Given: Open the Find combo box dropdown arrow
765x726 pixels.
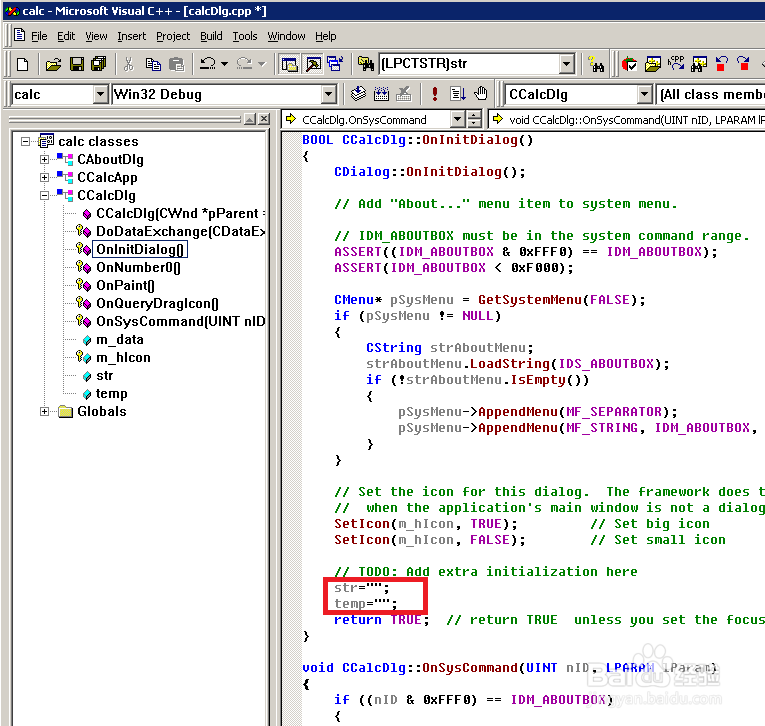Looking at the screenshot, I should pos(566,64).
